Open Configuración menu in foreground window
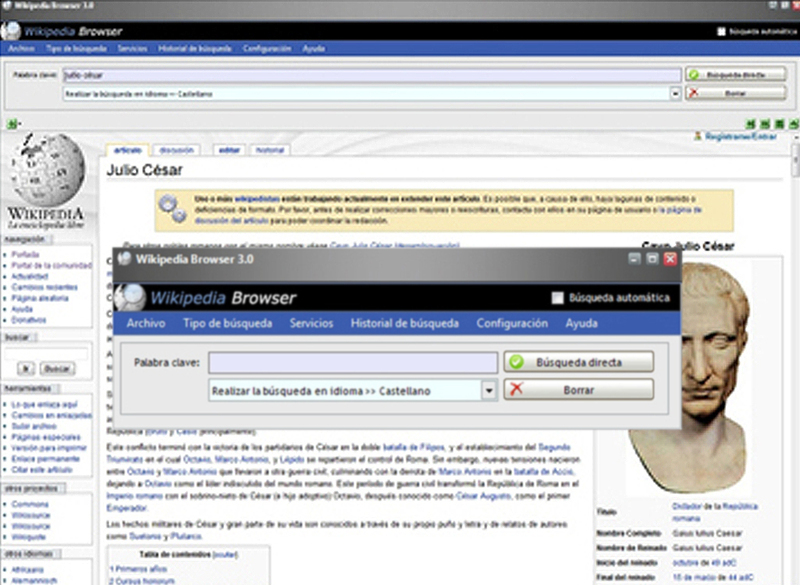The width and height of the screenshot is (800, 585). point(512,323)
